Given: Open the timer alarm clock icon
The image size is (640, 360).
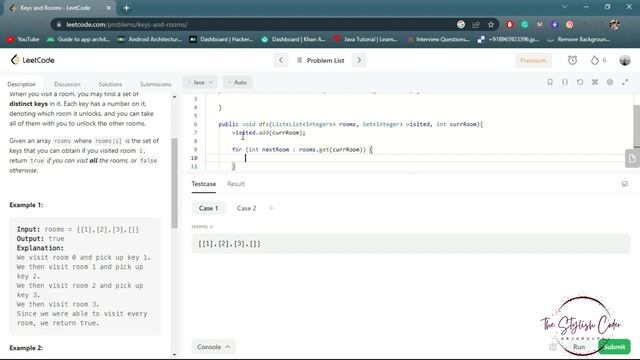Looking at the screenshot, I should pos(572,60).
